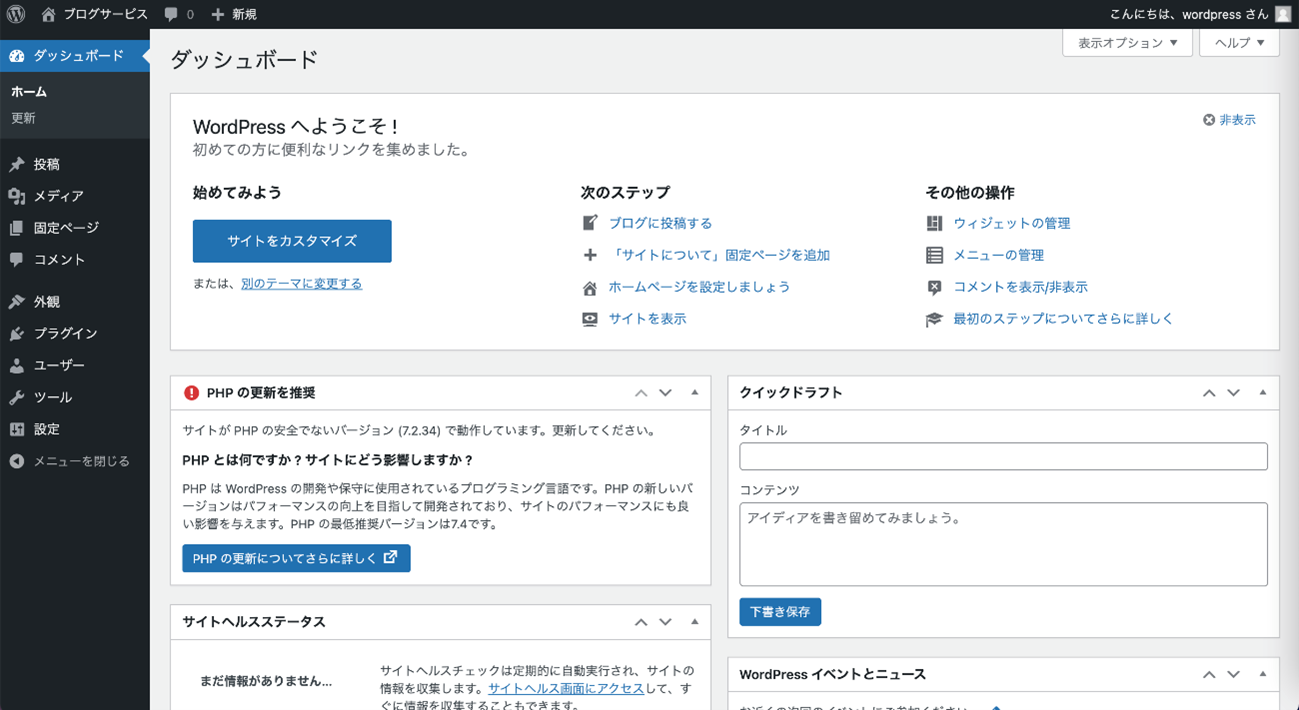Click the サイトをカスタマイズ button
Image resolution: width=1299 pixels, height=710 pixels.
click(292, 241)
